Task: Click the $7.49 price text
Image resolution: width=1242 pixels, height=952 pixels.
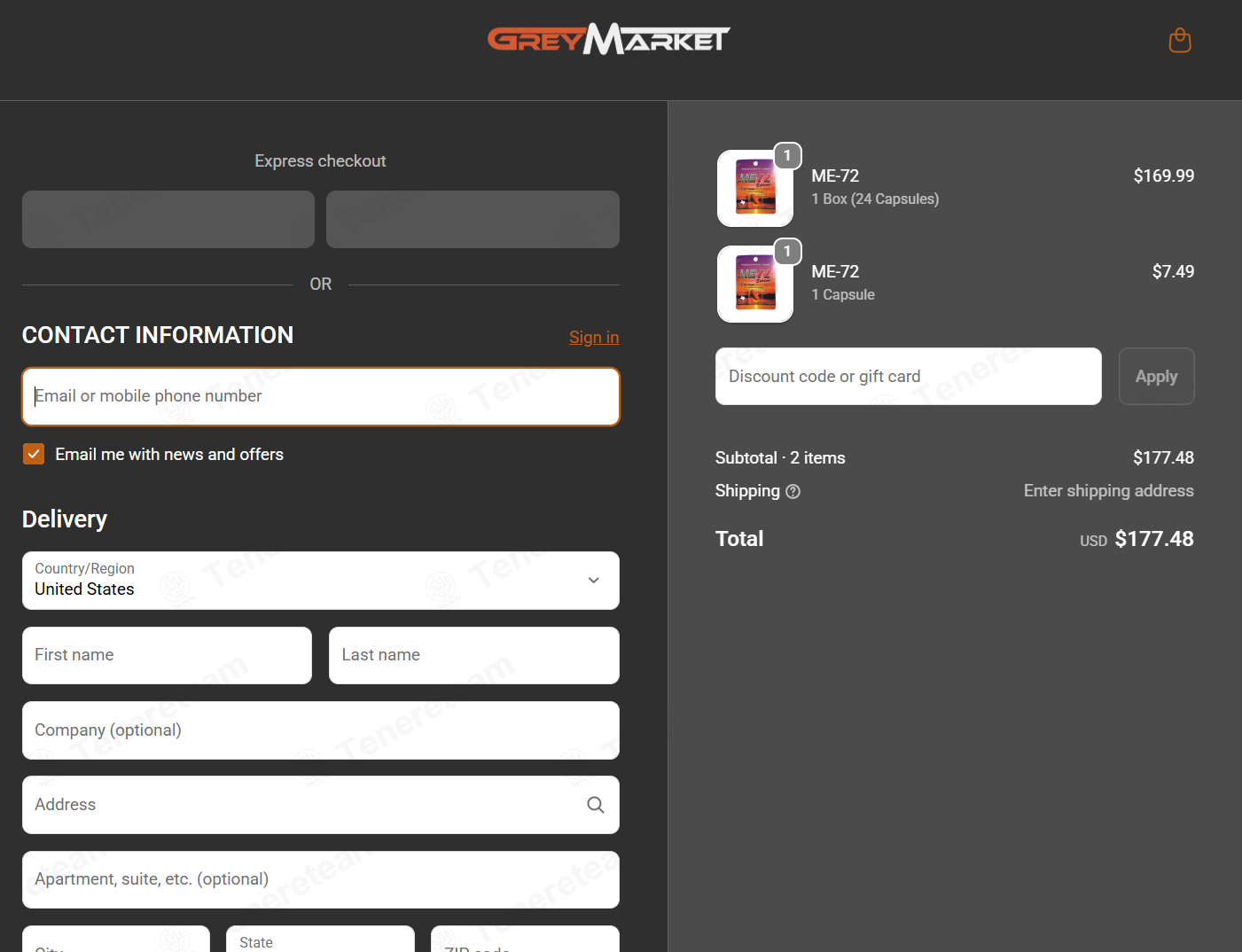Action: [1173, 271]
